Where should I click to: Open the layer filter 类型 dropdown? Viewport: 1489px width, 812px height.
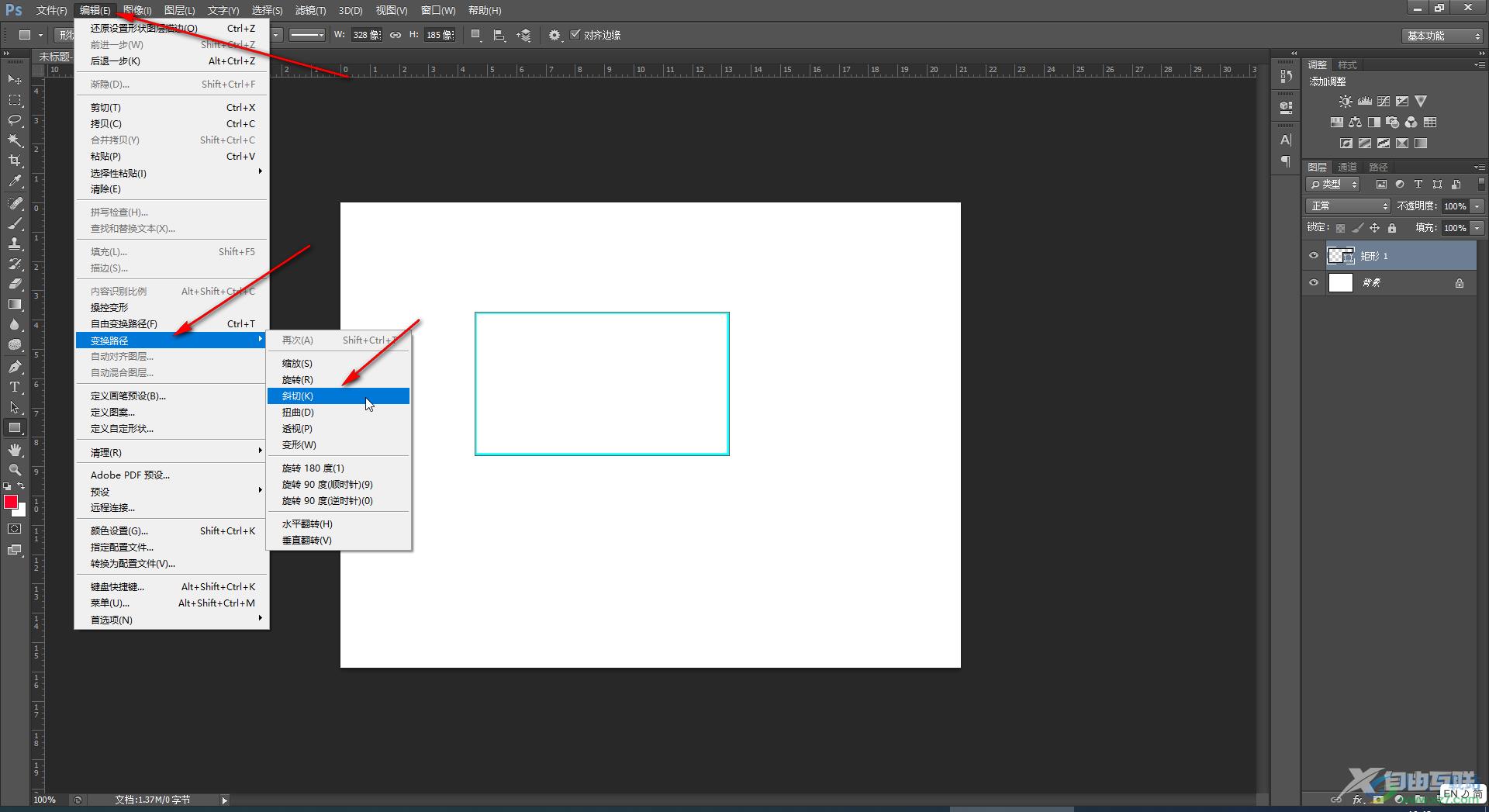1333,185
